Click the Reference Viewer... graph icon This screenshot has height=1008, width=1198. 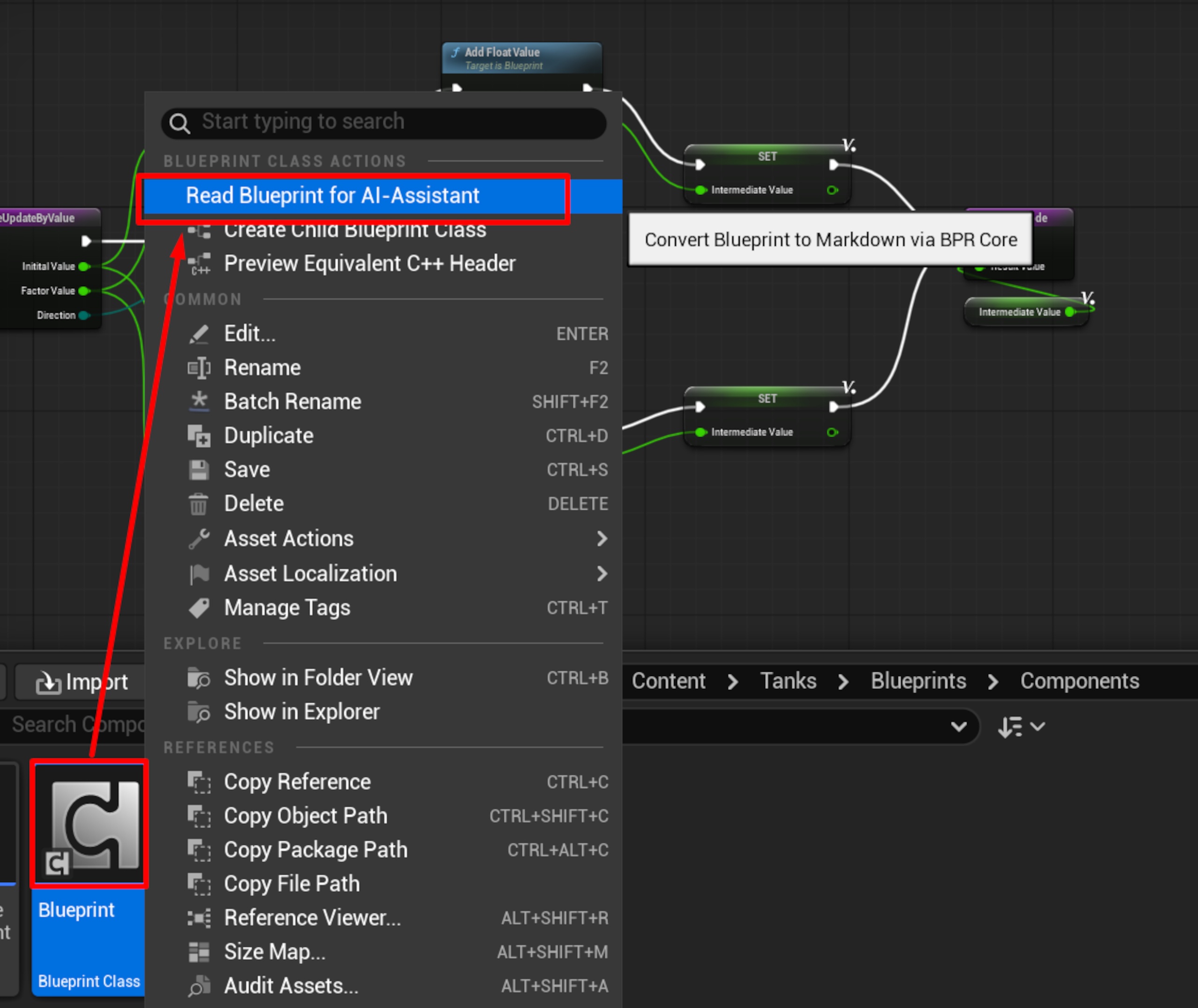click(199, 918)
